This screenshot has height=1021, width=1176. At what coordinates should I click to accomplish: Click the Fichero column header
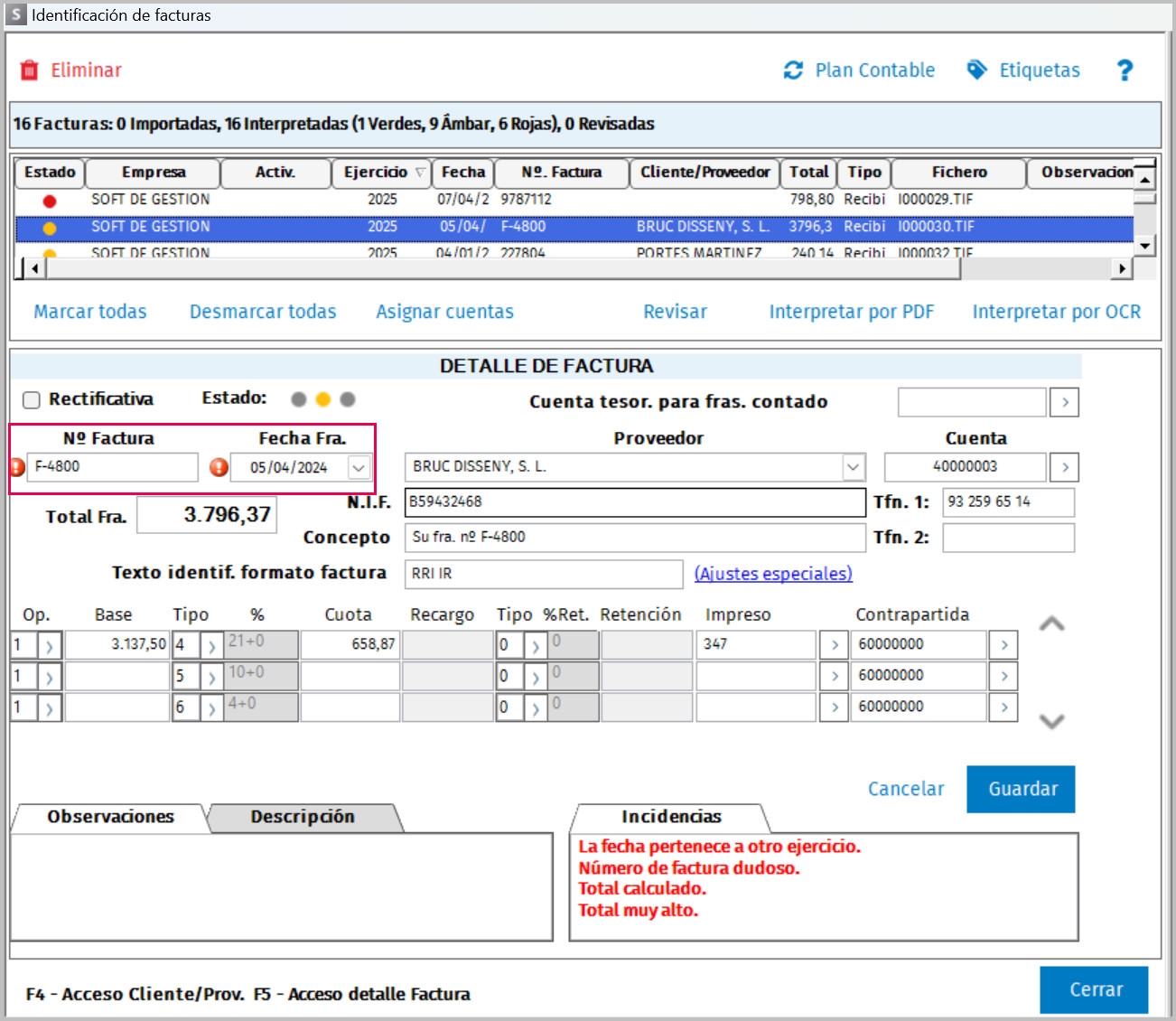[959, 173]
